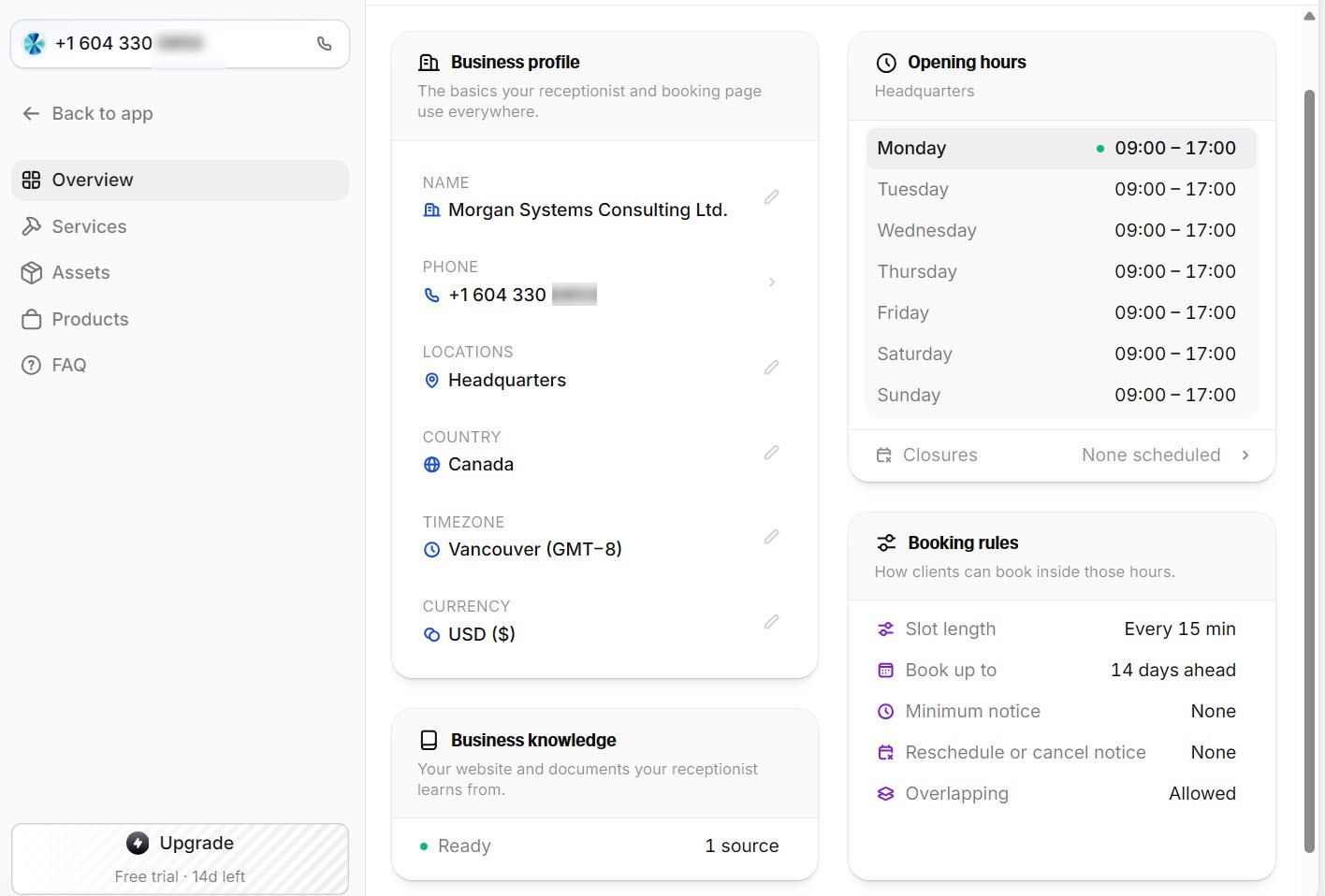This screenshot has width=1325, height=896.
Task: Click the Every 15 min slot length value
Action: pyautogui.click(x=1180, y=629)
